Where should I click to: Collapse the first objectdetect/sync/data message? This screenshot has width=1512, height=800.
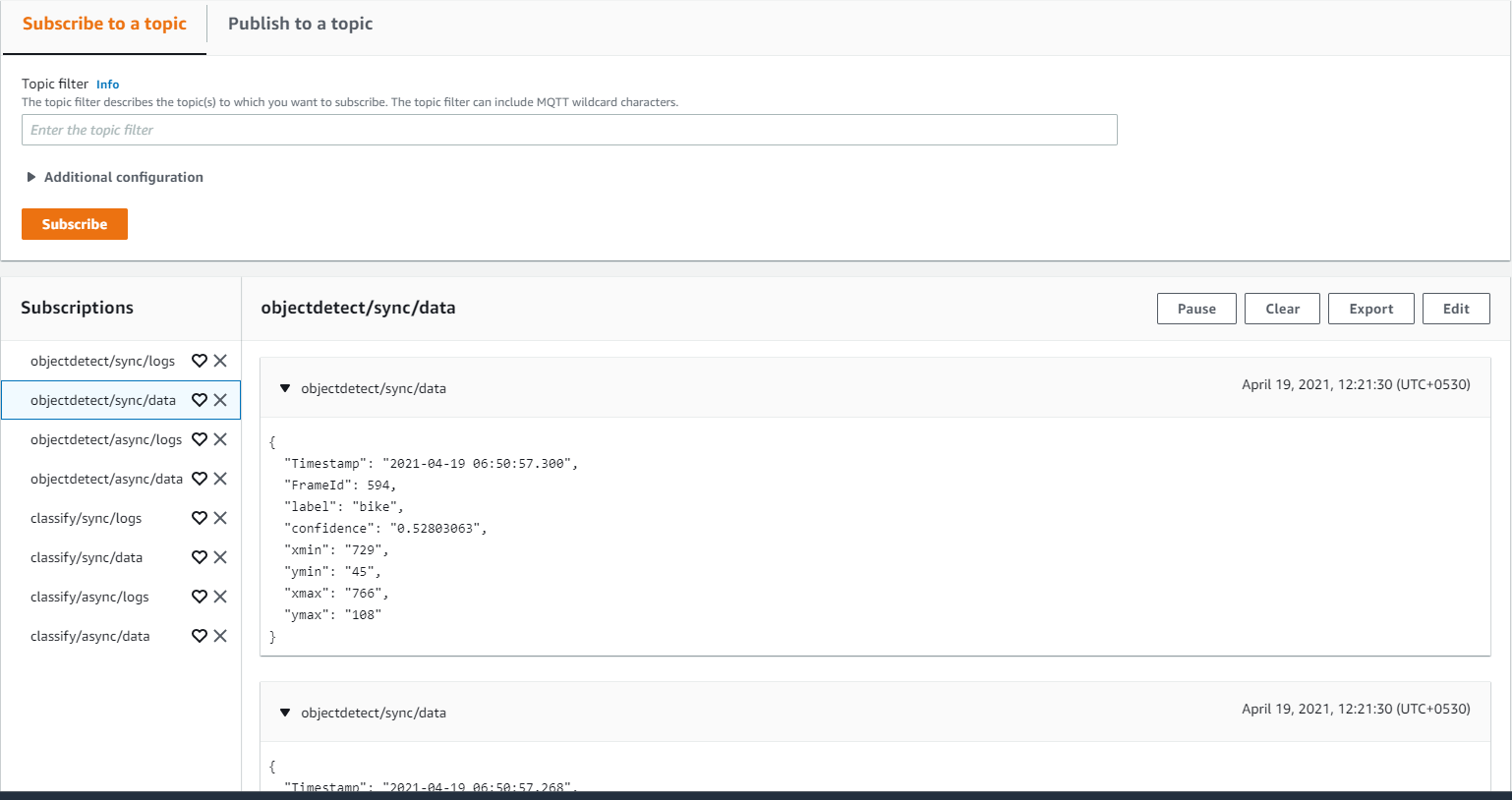pyautogui.click(x=285, y=388)
